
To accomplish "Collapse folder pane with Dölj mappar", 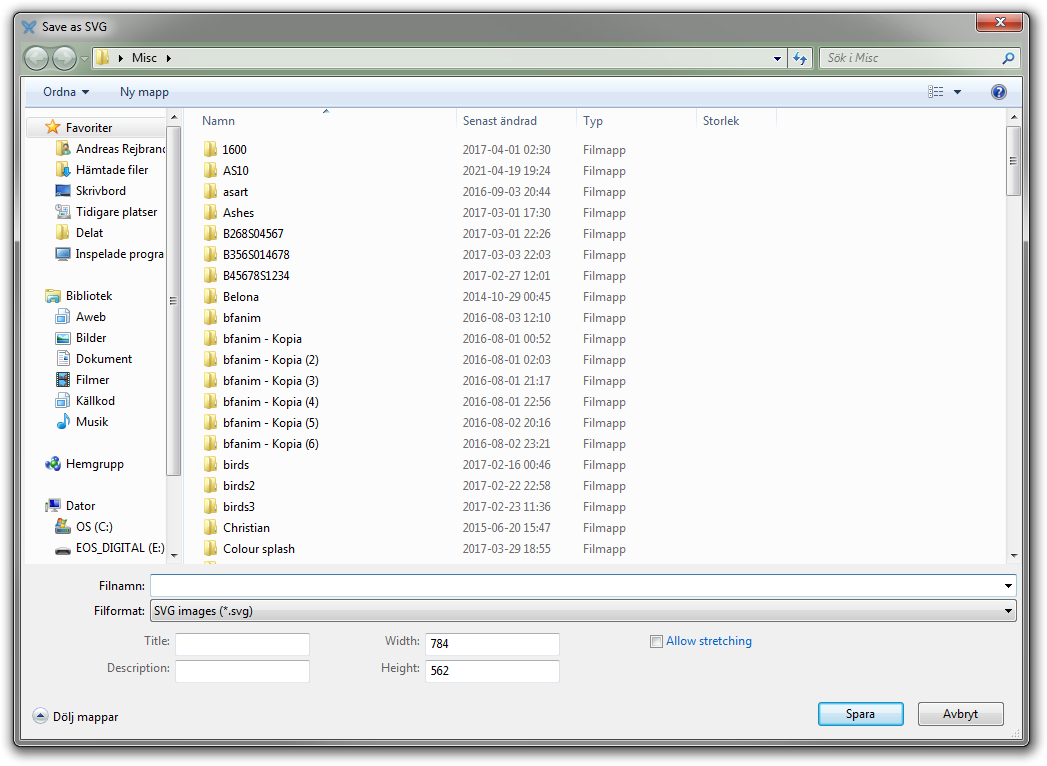I will (x=76, y=716).
